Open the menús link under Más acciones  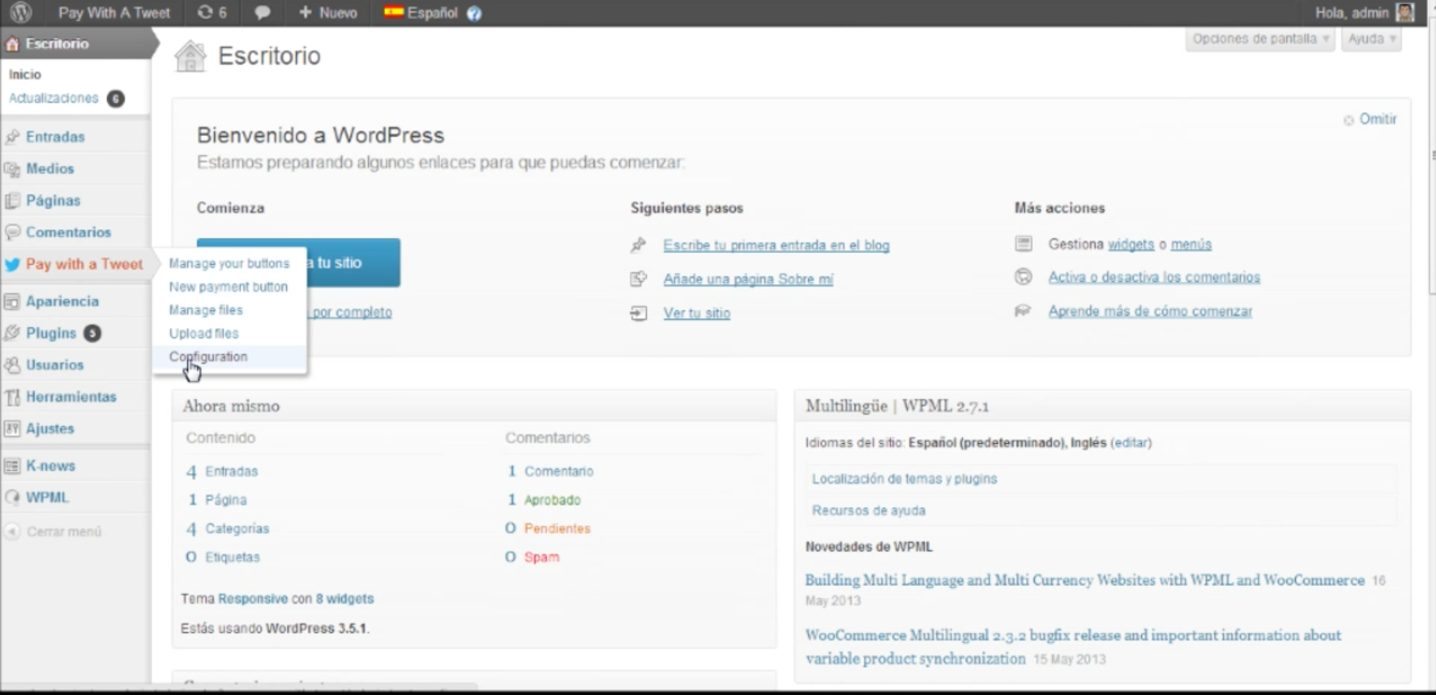pyautogui.click(x=1191, y=244)
